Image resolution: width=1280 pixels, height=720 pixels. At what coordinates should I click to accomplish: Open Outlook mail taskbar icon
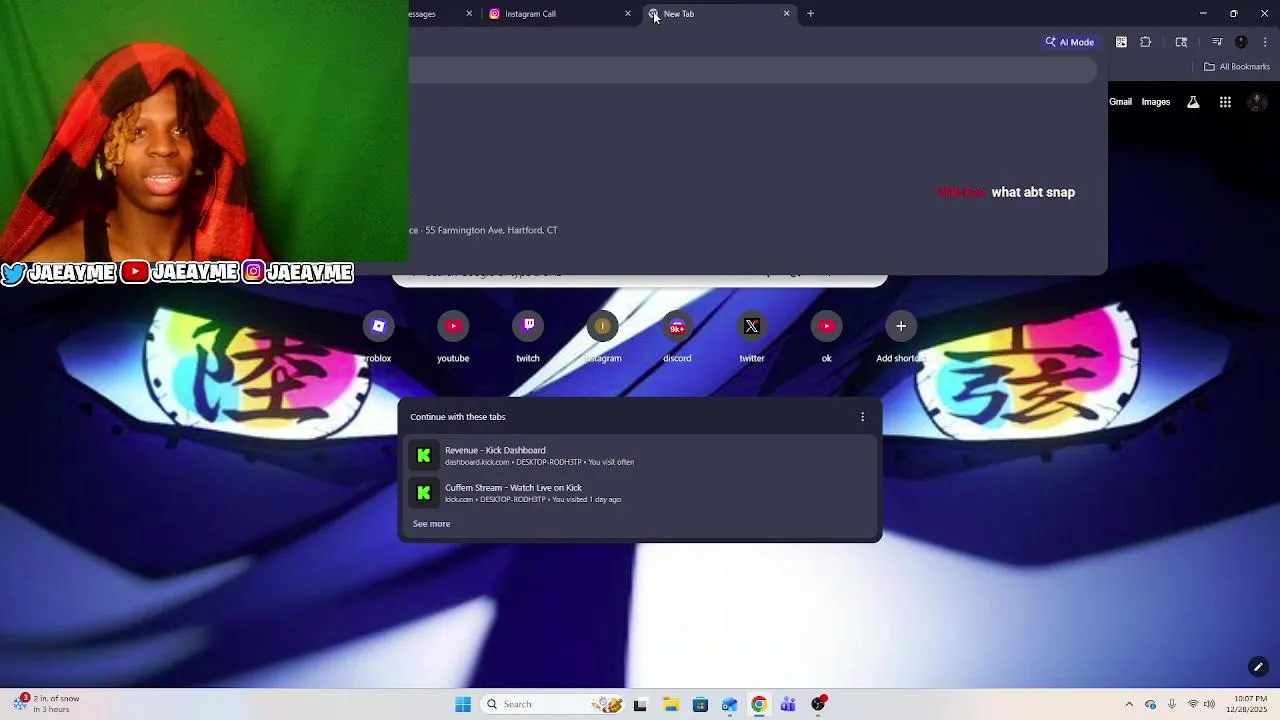tap(729, 704)
